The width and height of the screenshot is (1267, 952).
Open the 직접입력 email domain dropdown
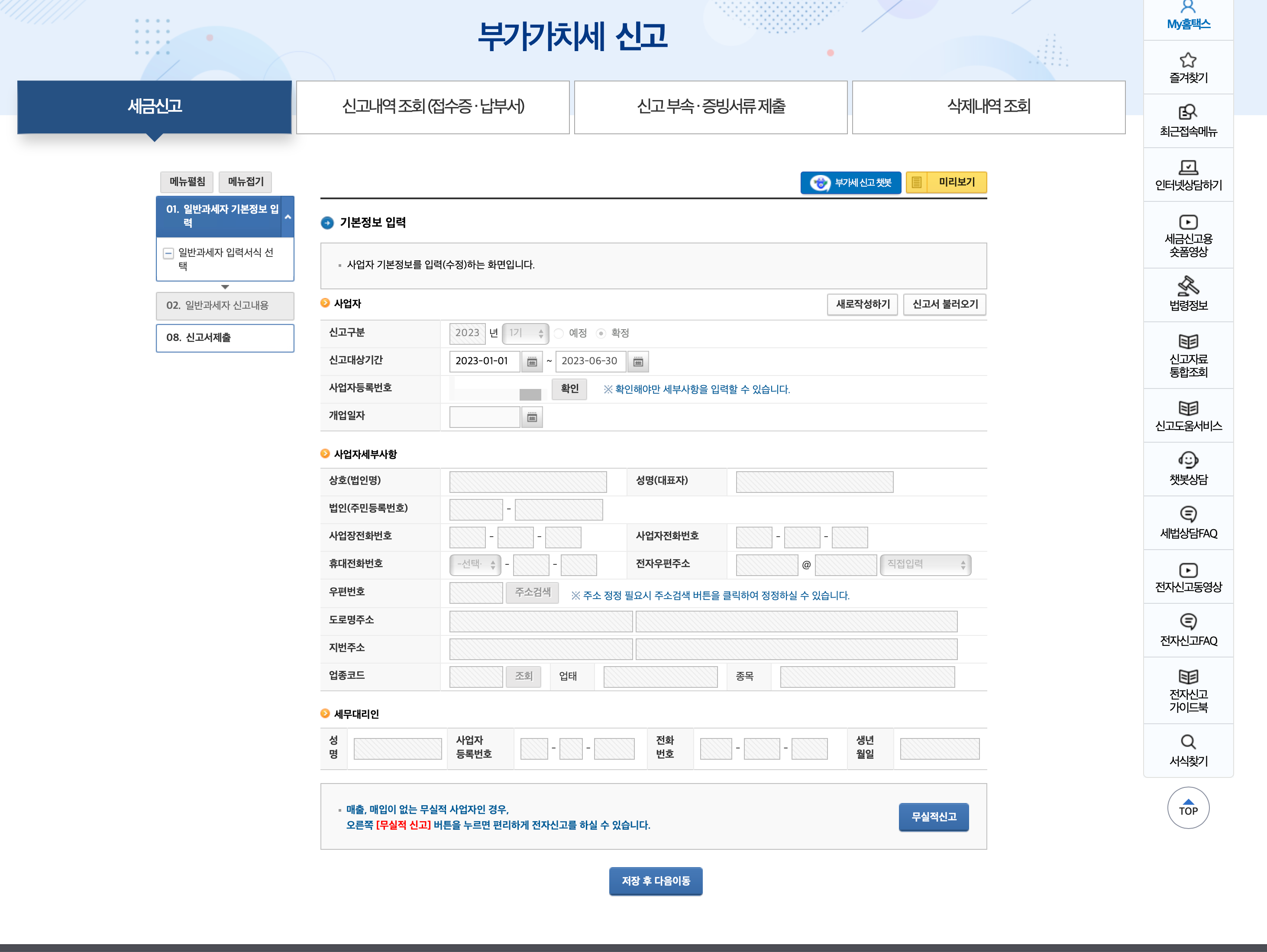pos(925,565)
